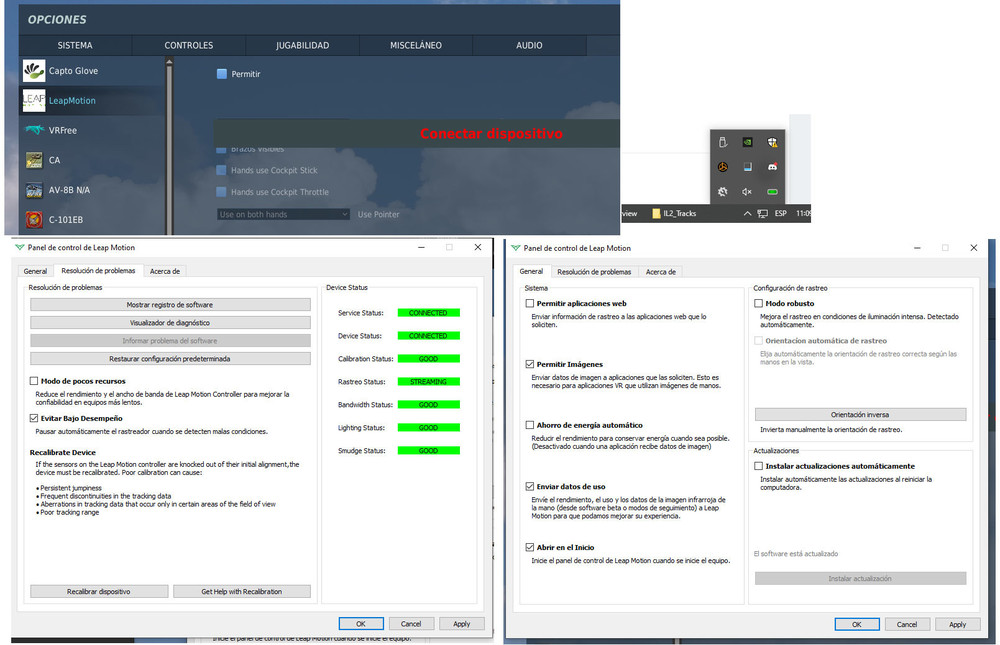The width and height of the screenshot is (1000, 645).
Task: Select the LeapMotion logo icon in the sidebar
Action: 34,100
